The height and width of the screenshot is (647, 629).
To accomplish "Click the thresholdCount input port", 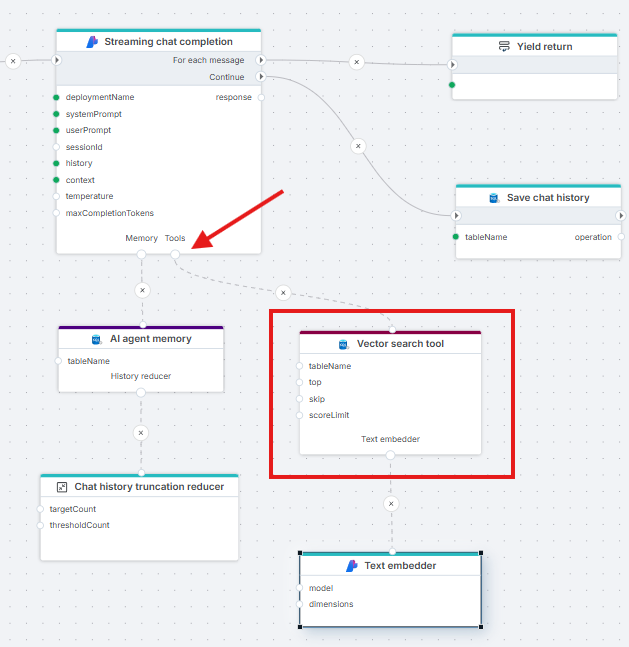I will [x=40, y=525].
